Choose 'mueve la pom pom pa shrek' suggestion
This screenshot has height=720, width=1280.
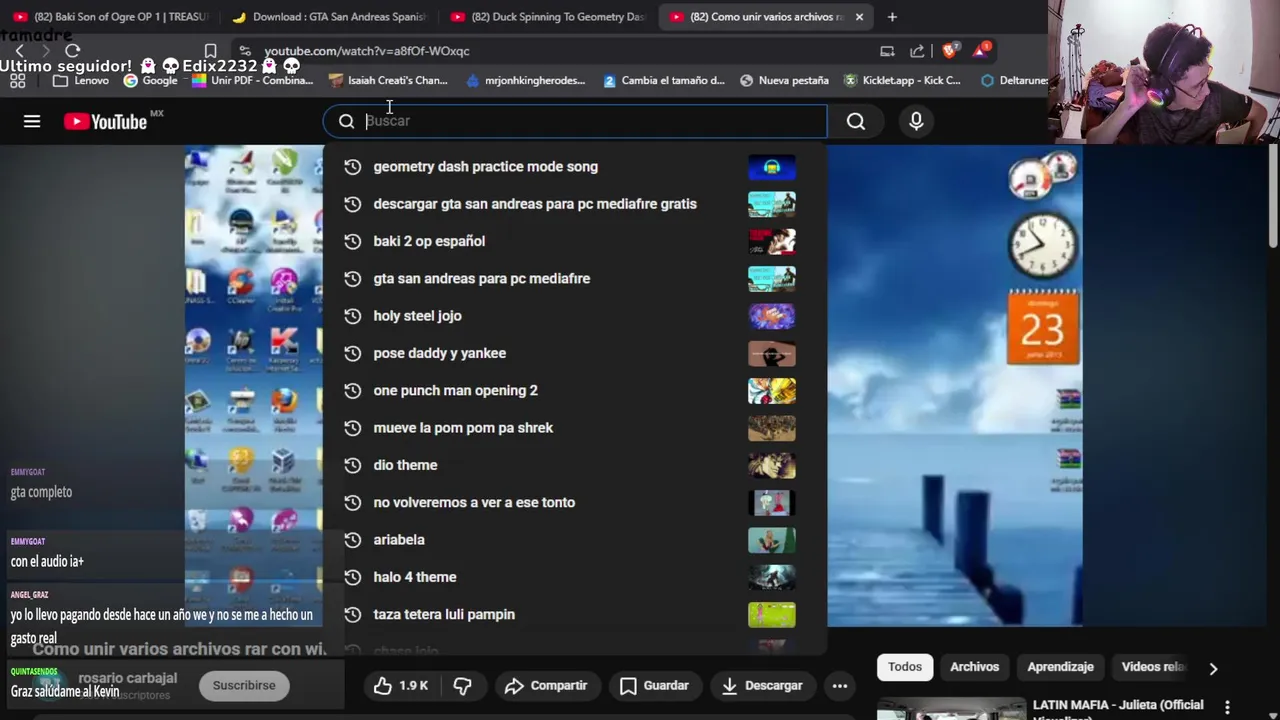pos(575,428)
